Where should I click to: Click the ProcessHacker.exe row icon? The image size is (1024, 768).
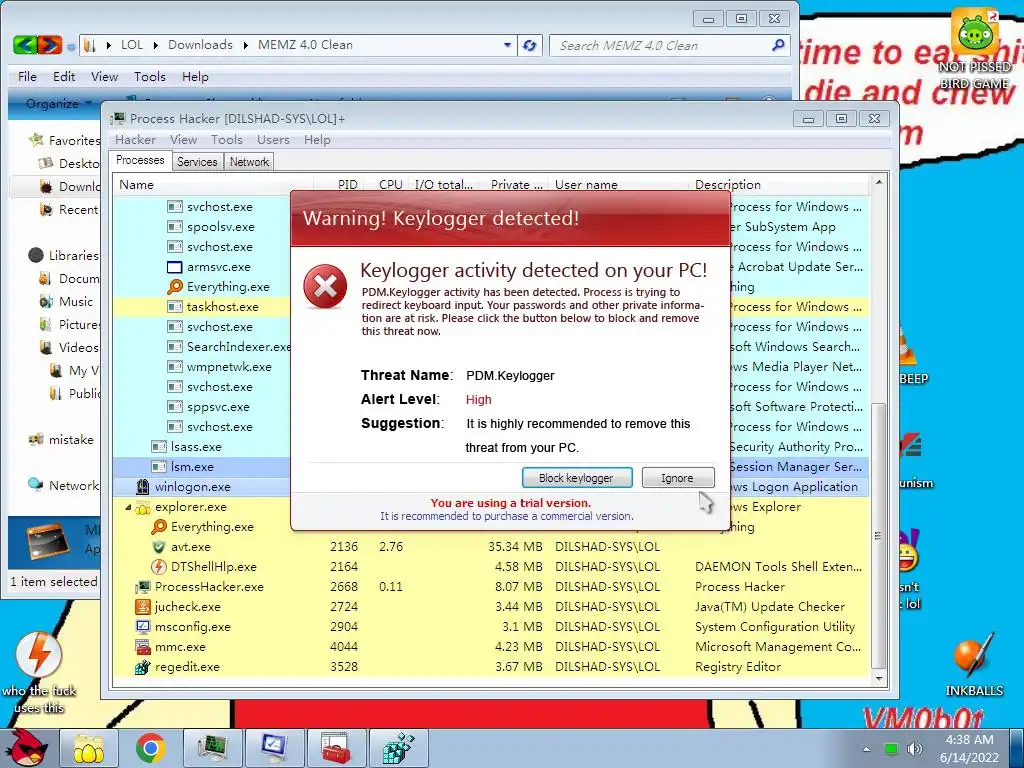(142, 586)
